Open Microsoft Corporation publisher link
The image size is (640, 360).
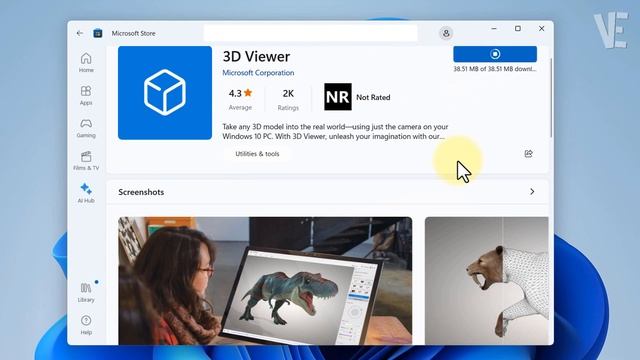pyautogui.click(x=258, y=73)
